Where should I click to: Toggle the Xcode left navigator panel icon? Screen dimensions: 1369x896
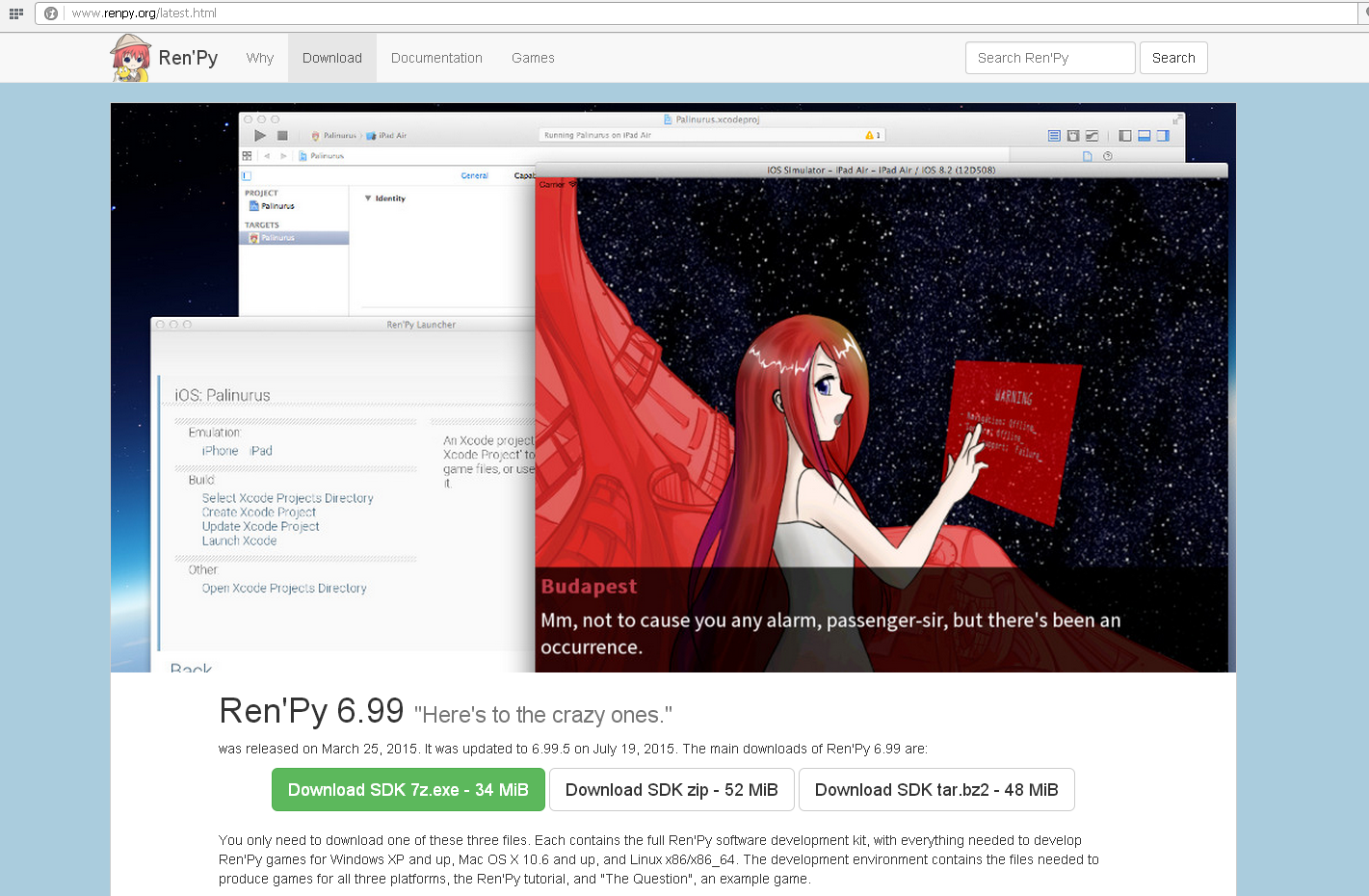[x=1124, y=136]
